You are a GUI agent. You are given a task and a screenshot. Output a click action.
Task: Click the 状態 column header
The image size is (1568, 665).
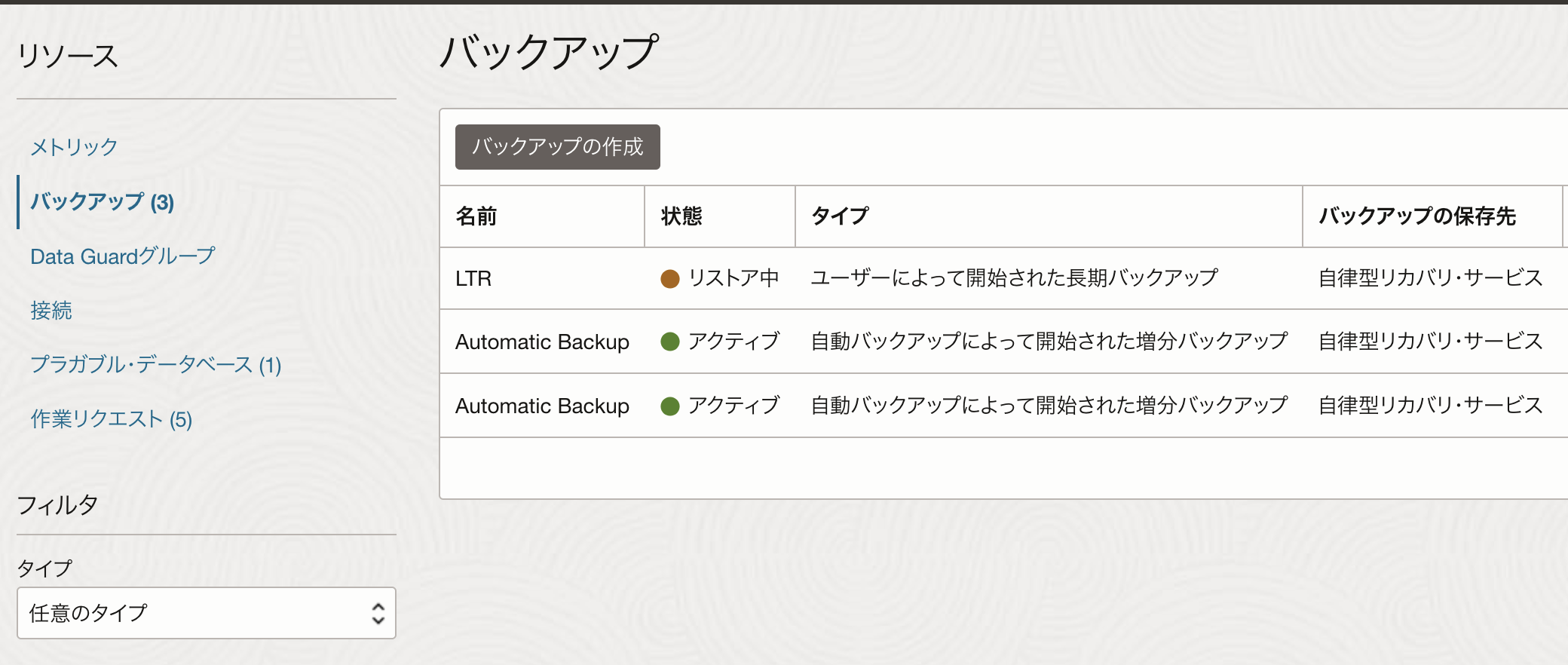pos(681,216)
